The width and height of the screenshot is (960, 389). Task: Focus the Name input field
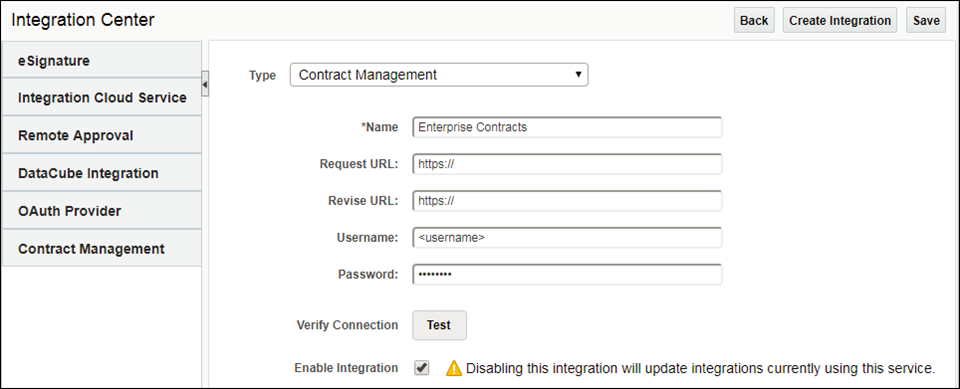(567, 127)
